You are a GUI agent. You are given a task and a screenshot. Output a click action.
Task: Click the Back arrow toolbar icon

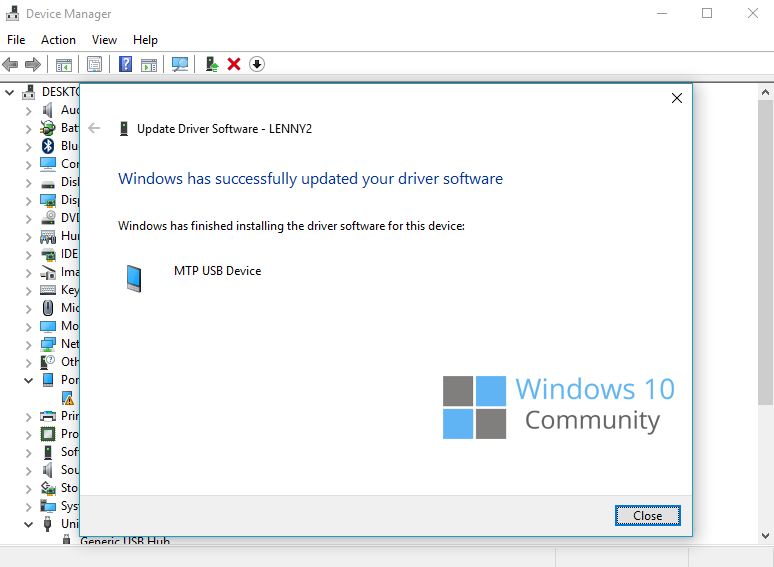[10, 64]
